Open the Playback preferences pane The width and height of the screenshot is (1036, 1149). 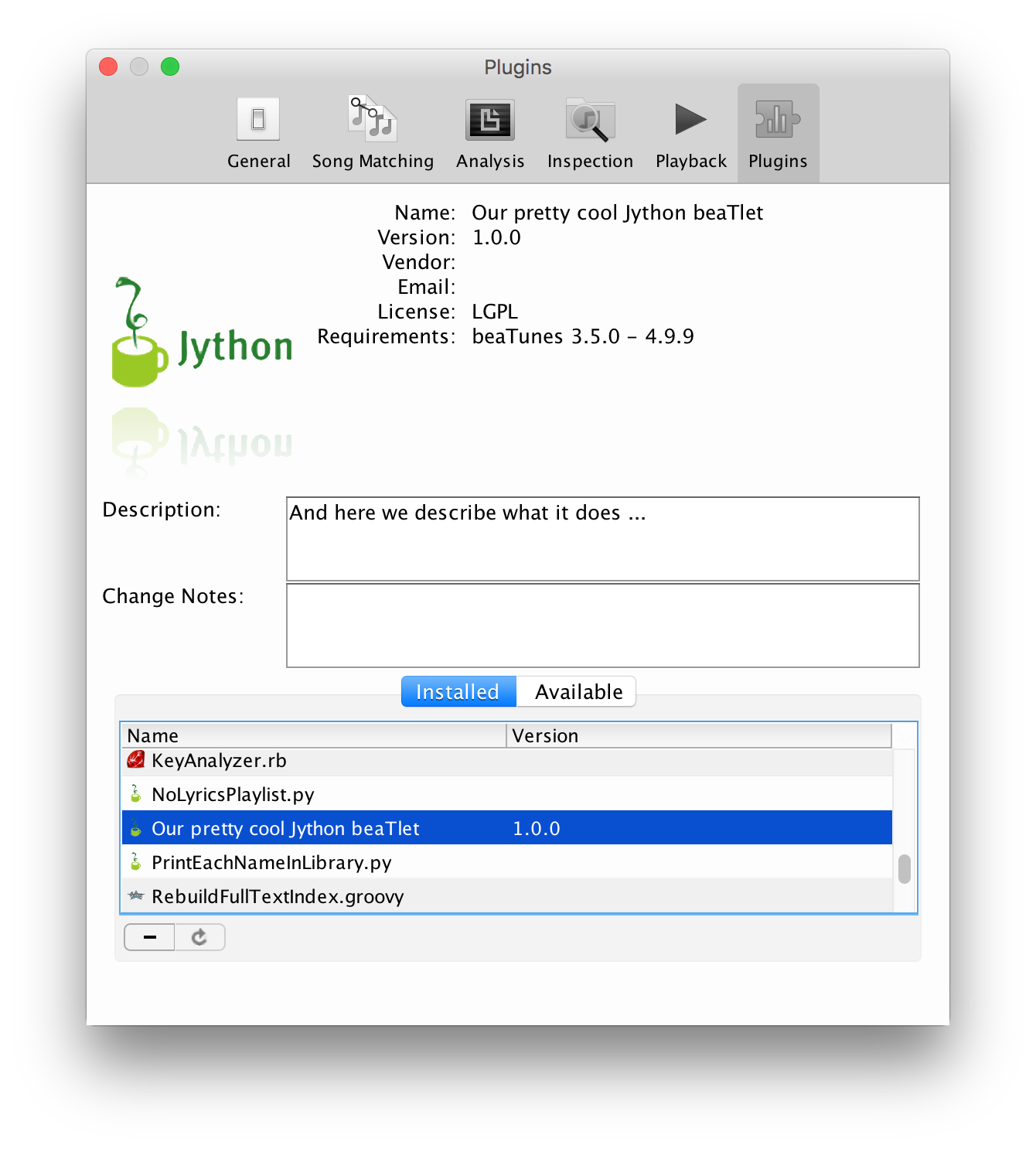point(690,133)
